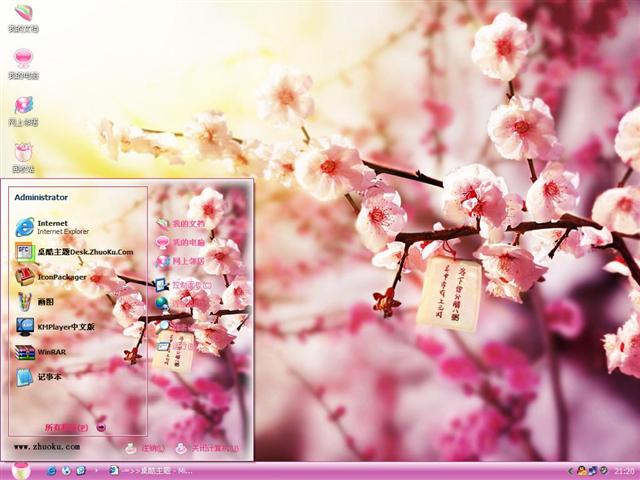Viewport: 640px width, 480px height.
Task: Expand the quick launch chevron arrow
Action: coord(97,471)
